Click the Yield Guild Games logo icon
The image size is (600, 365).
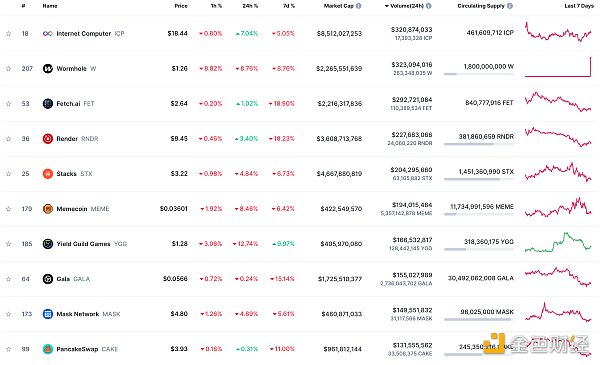click(x=47, y=244)
